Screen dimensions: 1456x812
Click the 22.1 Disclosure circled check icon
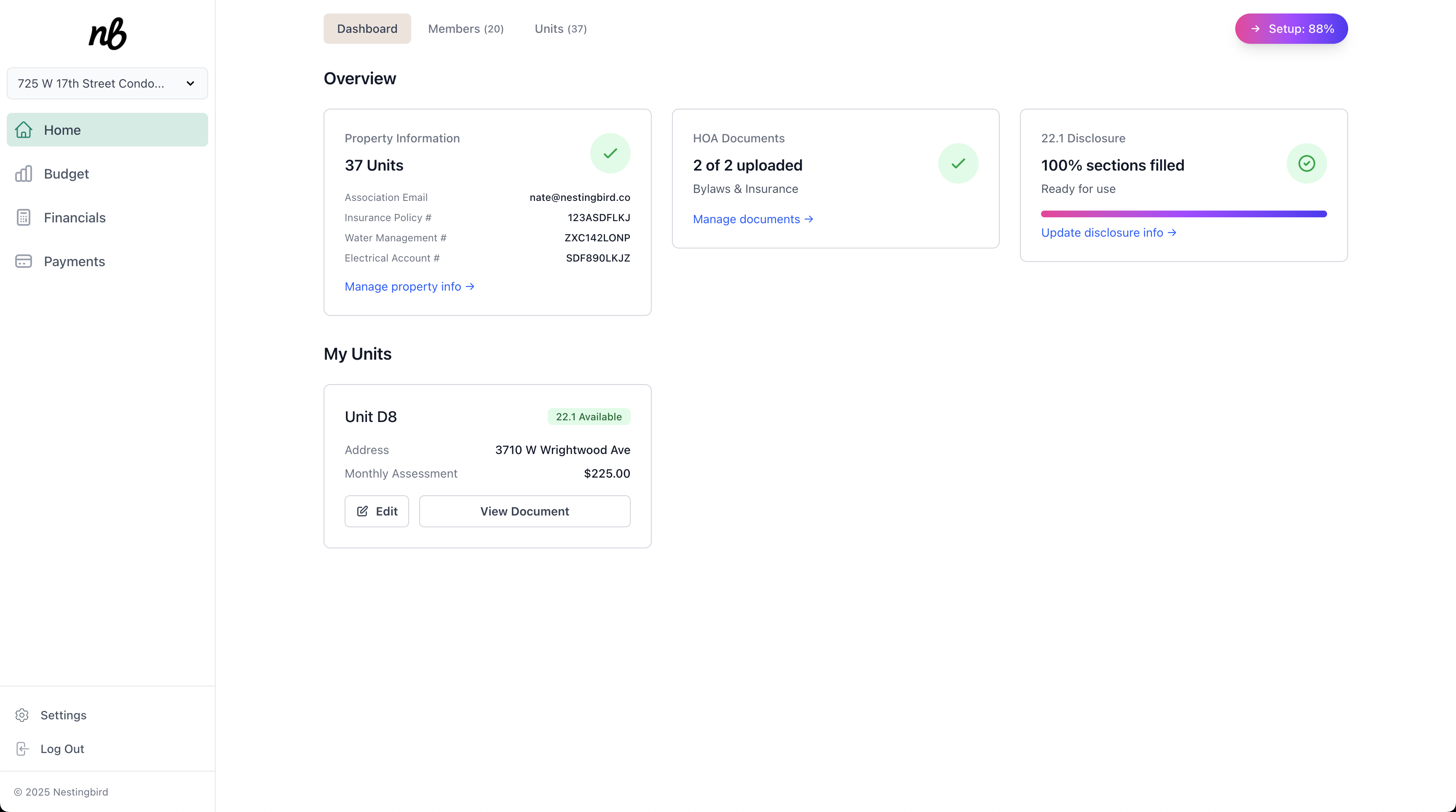(x=1306, y=163)
